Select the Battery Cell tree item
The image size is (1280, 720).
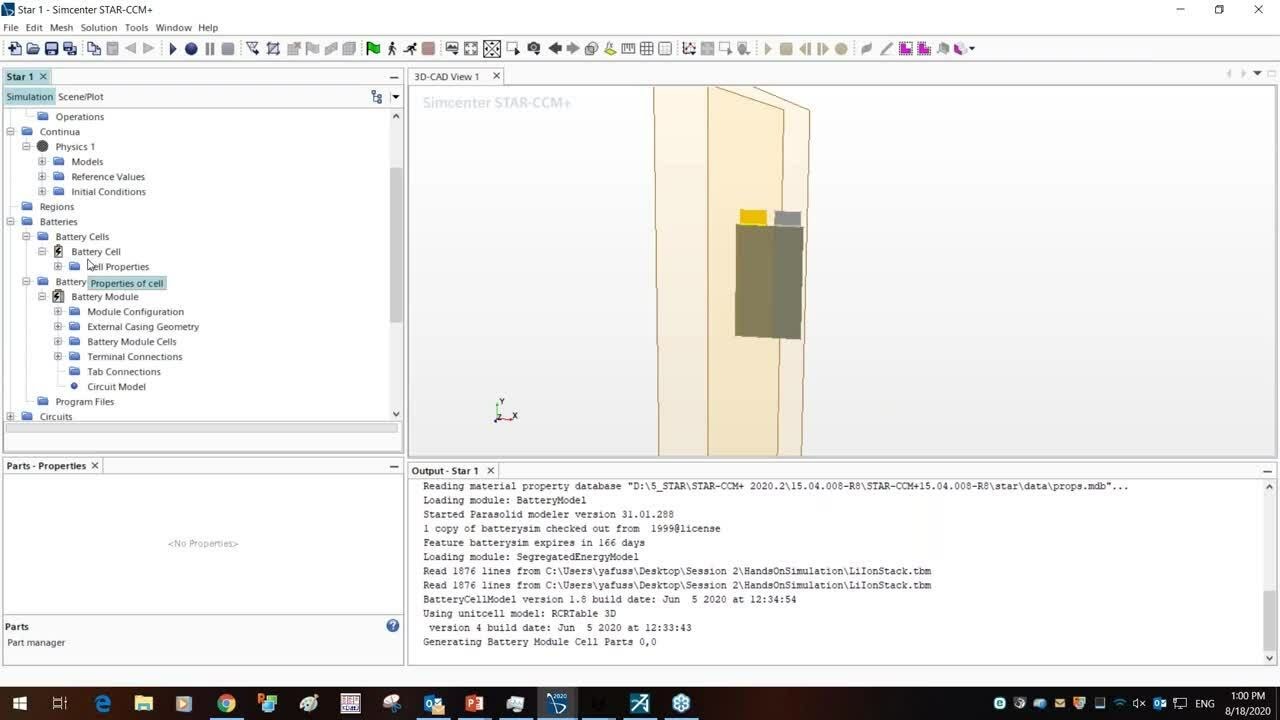96,252
